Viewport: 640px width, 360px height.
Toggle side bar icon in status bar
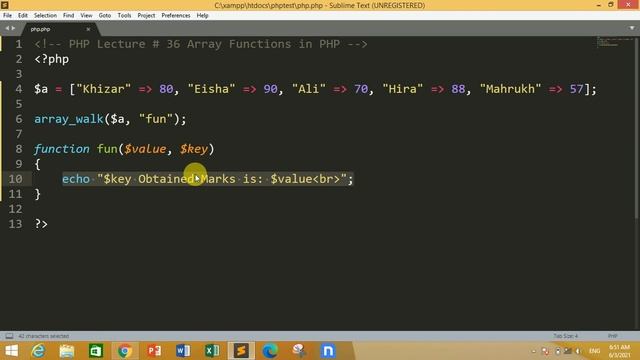(9, 336)
